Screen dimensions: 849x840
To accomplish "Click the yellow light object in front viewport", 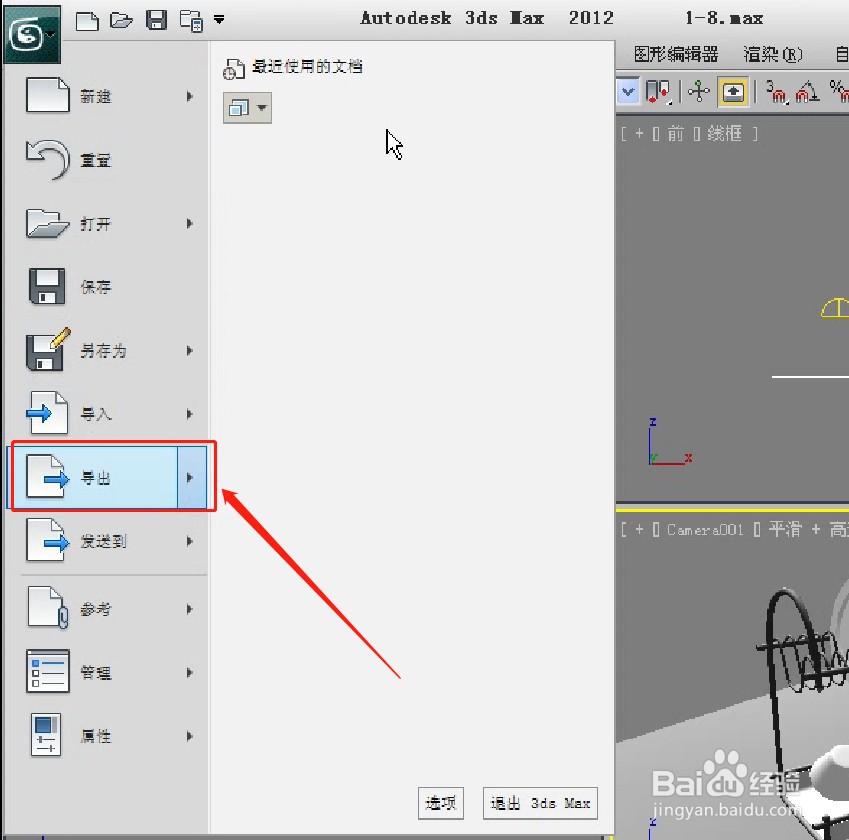I will pyautogui.click(x=835, y=309).
